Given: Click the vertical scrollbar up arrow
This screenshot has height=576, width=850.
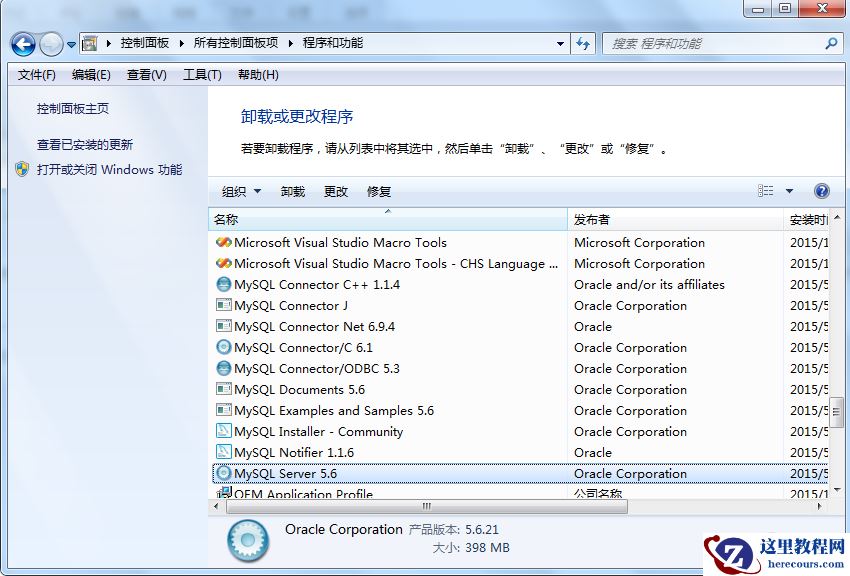Looking at the screenshot, I should pos(838,217).
